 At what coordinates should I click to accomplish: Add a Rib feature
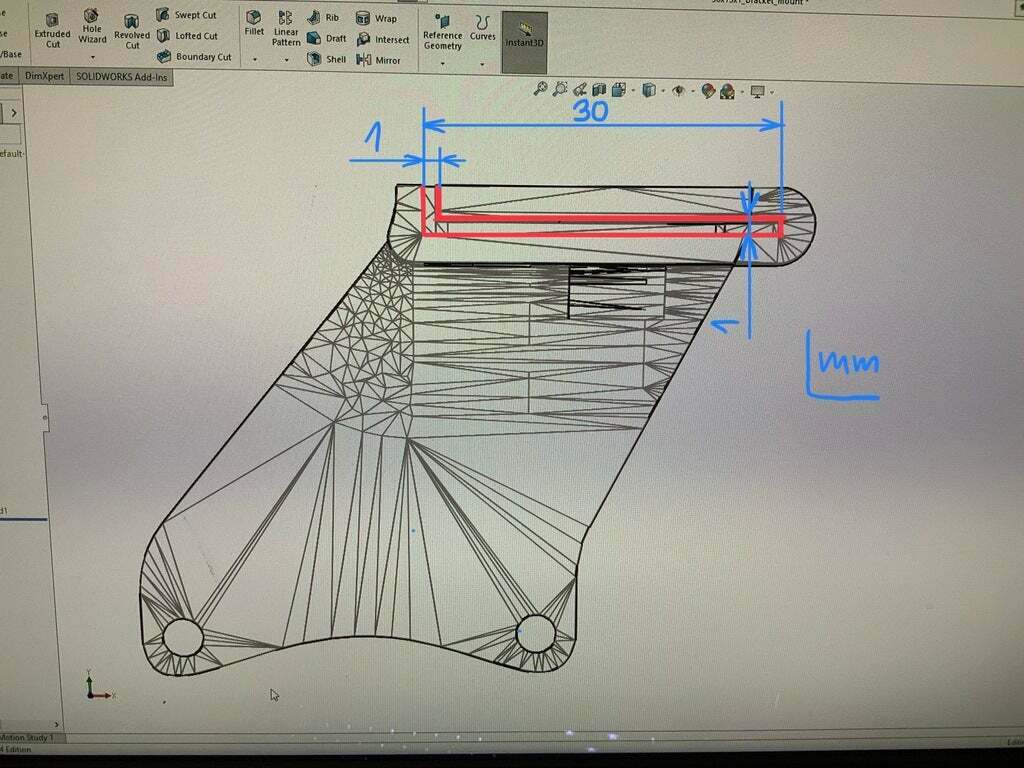point(323,18)
